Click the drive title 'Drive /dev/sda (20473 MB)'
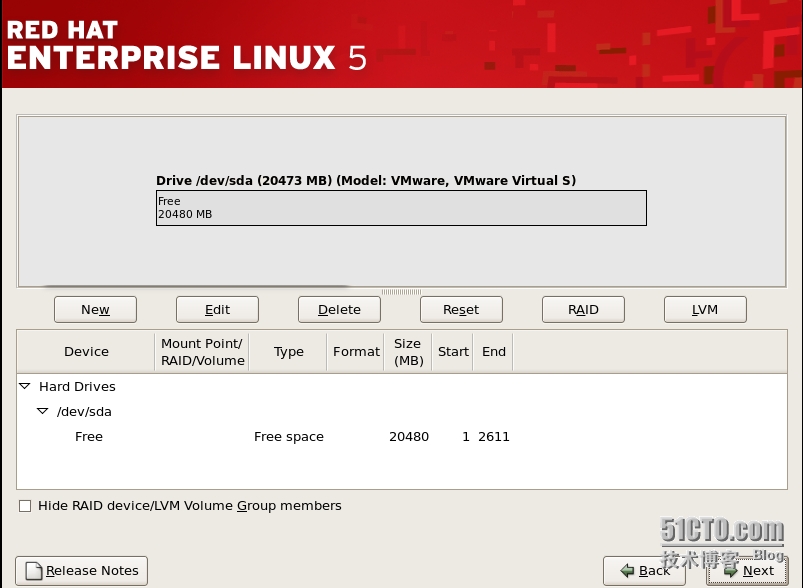This screenshot has width=803, height=588. coord(244,180)
